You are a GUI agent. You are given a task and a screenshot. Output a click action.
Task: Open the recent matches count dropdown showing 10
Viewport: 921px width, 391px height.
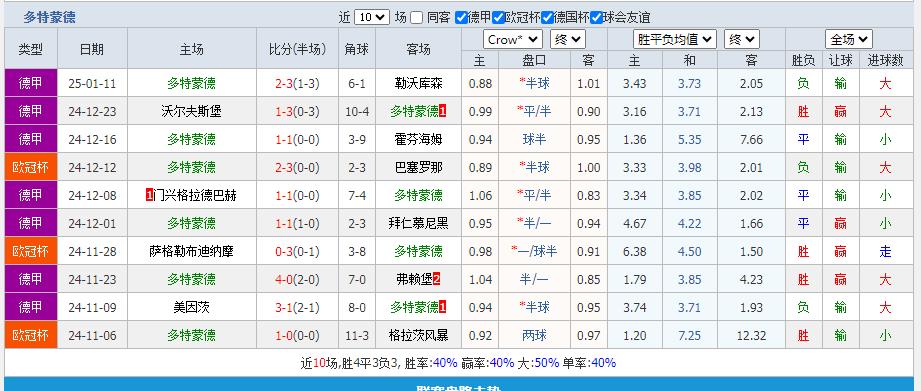[x=372, y=18]
